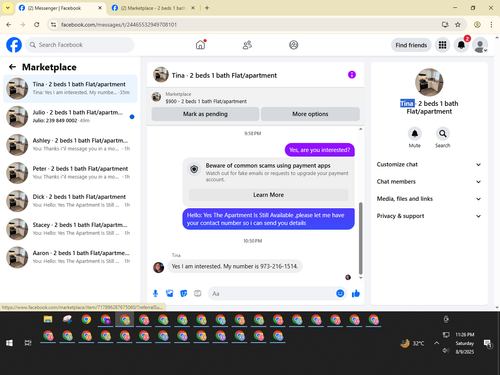This screenshot has height=375, width=500.
Task: Expand the Customize chat section
Action: [429, 164]
